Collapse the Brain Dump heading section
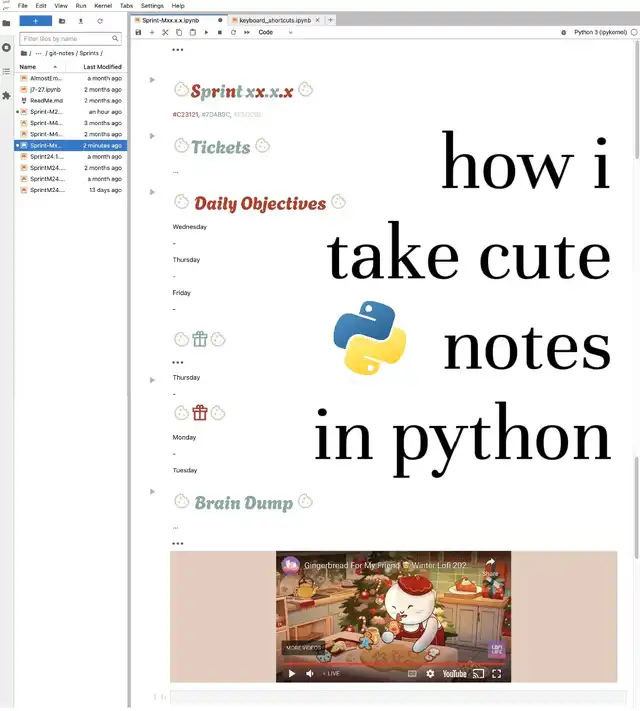 click(152, 491)
